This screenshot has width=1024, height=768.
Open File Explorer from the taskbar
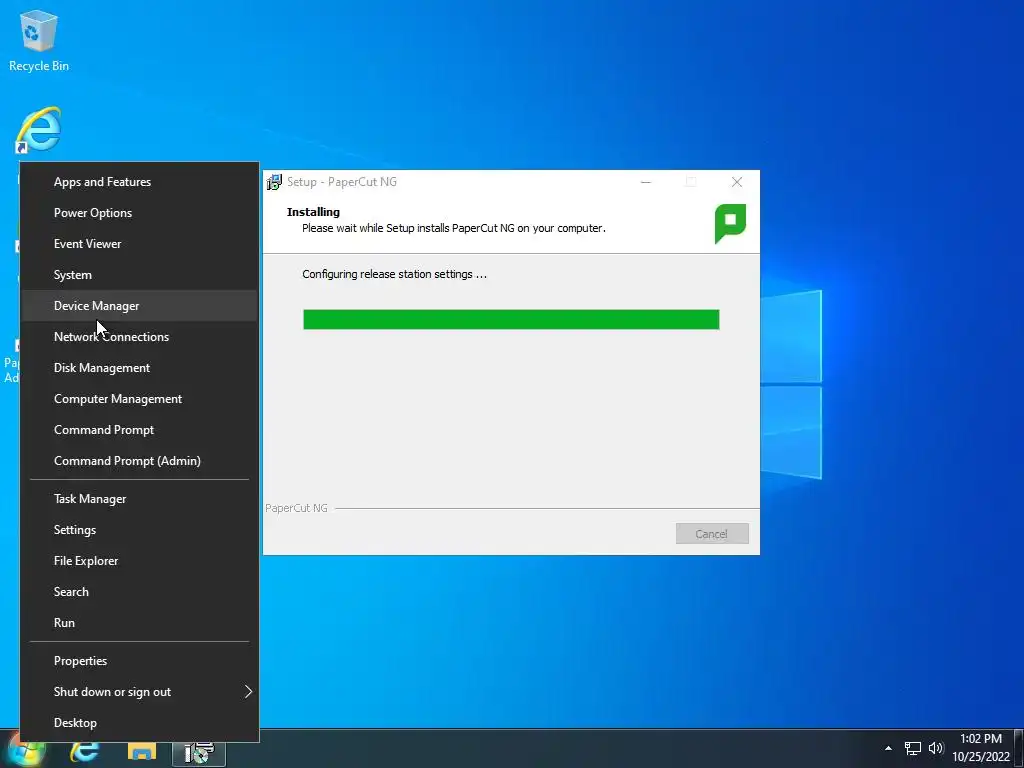pyautogui.click(x=142, y=752)
